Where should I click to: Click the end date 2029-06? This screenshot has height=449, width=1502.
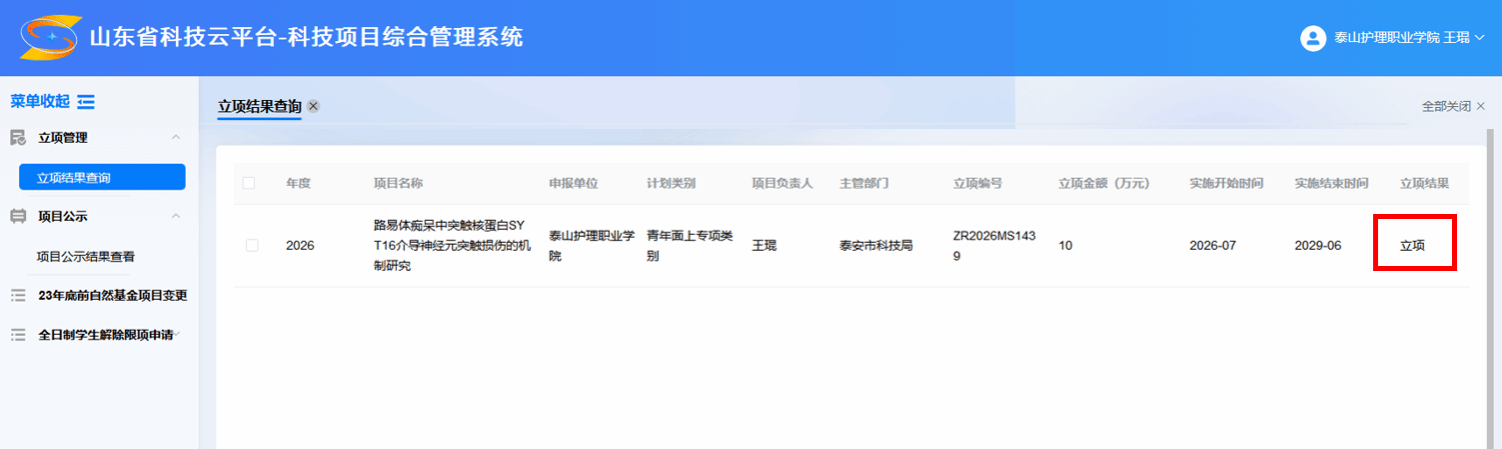tap(1318, 245)
